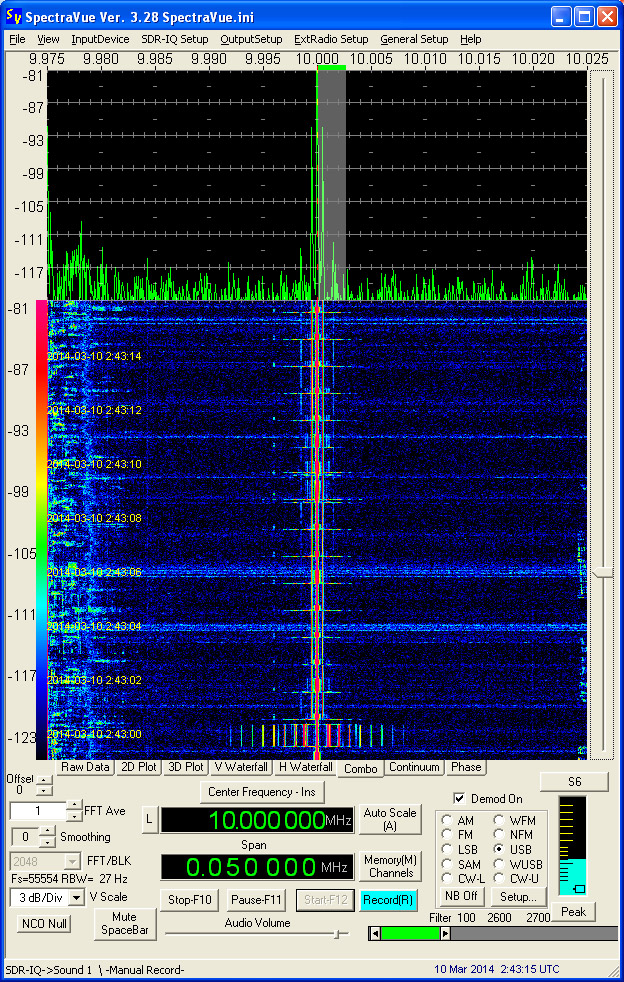Click the vertical slider thumb beside the waterfall
This screenshot has height=982, width=624.
click(602, 572)
